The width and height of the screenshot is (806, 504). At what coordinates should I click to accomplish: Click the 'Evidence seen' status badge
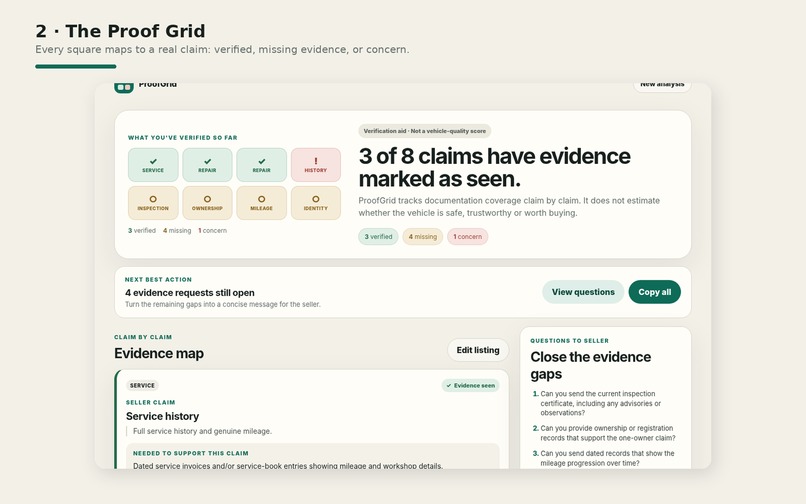pyautogui.click(x=470, y=386)
